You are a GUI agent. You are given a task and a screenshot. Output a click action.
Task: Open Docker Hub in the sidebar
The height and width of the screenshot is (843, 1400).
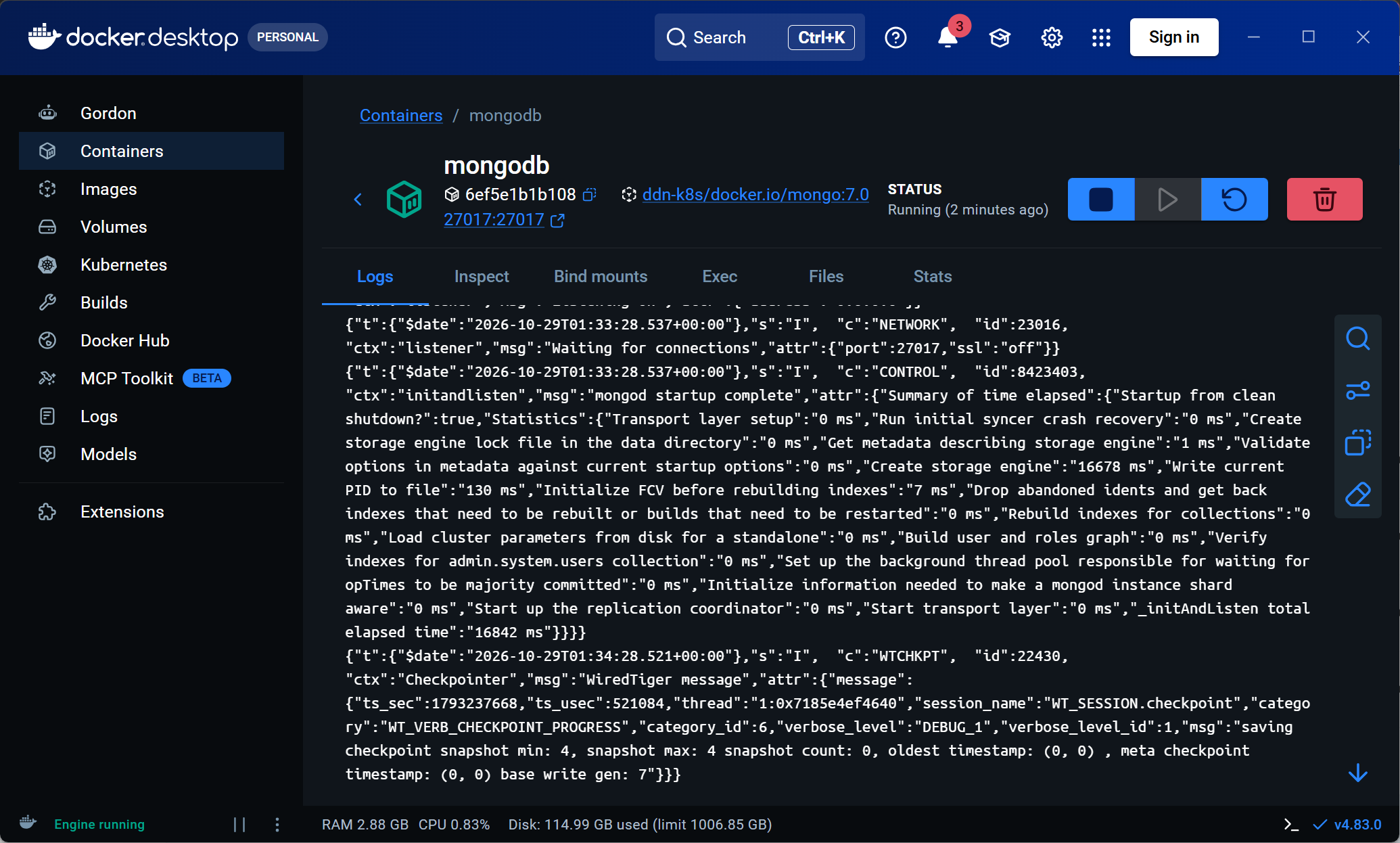click(151, 340)
